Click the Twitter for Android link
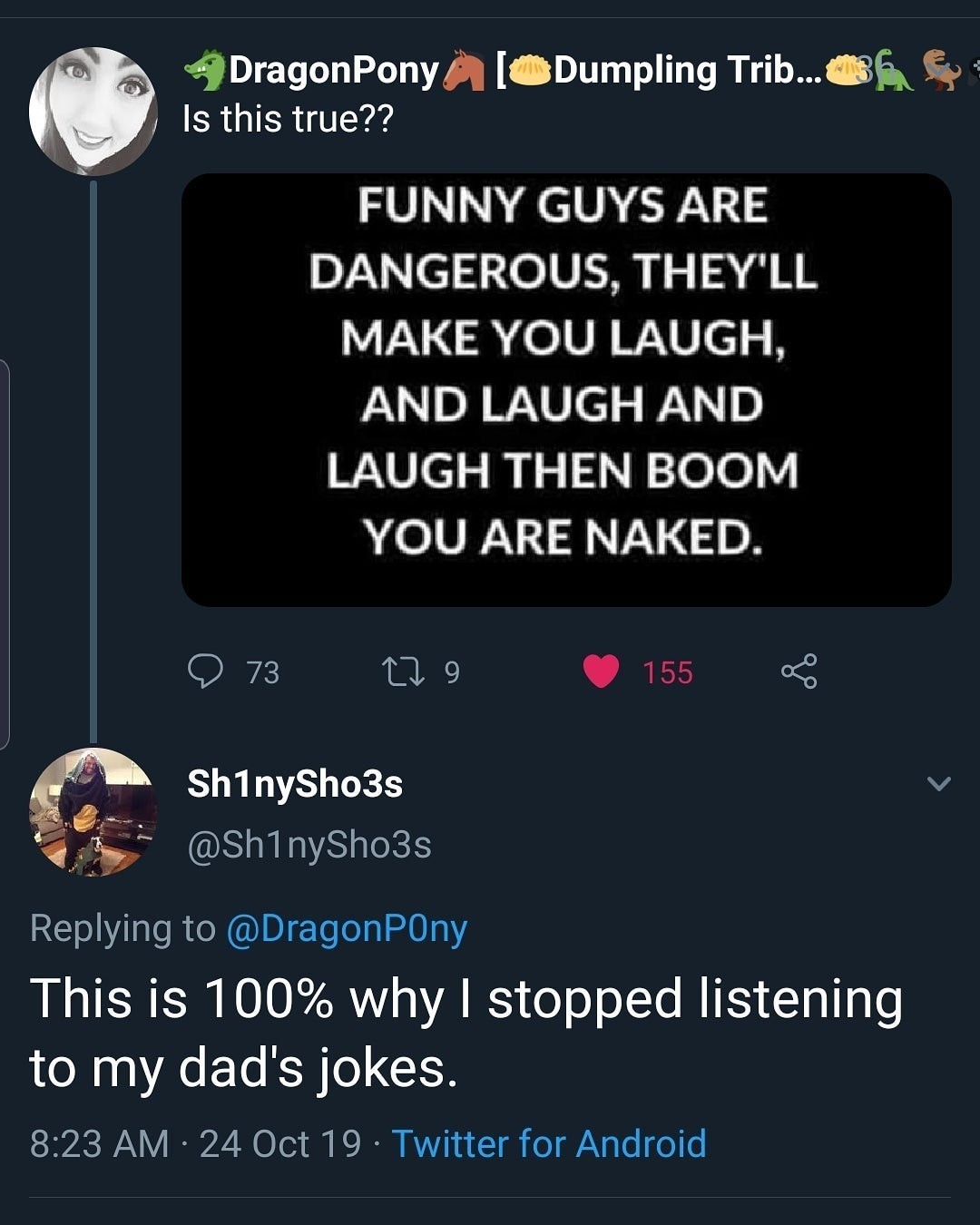This screenshot has height=1225, width=980. coord(549,1143)
